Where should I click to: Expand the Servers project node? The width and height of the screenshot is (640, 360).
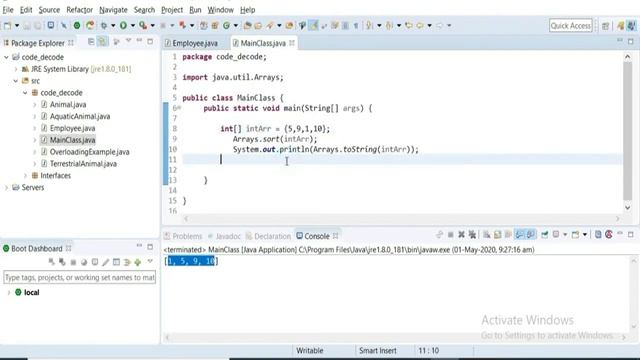click(x=6, y=187)
